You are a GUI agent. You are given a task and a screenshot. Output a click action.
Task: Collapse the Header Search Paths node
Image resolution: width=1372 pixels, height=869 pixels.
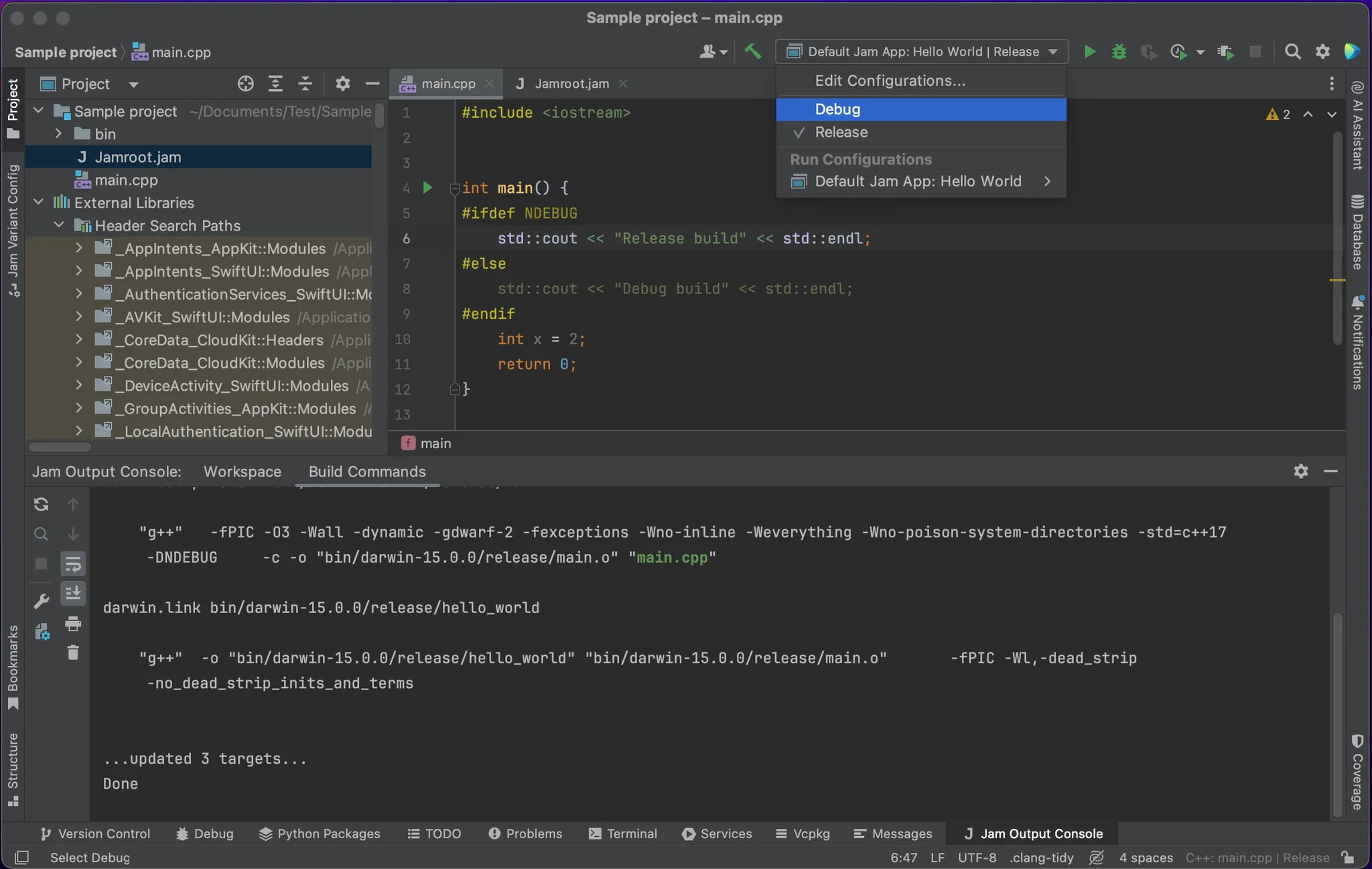coord(59,225)
